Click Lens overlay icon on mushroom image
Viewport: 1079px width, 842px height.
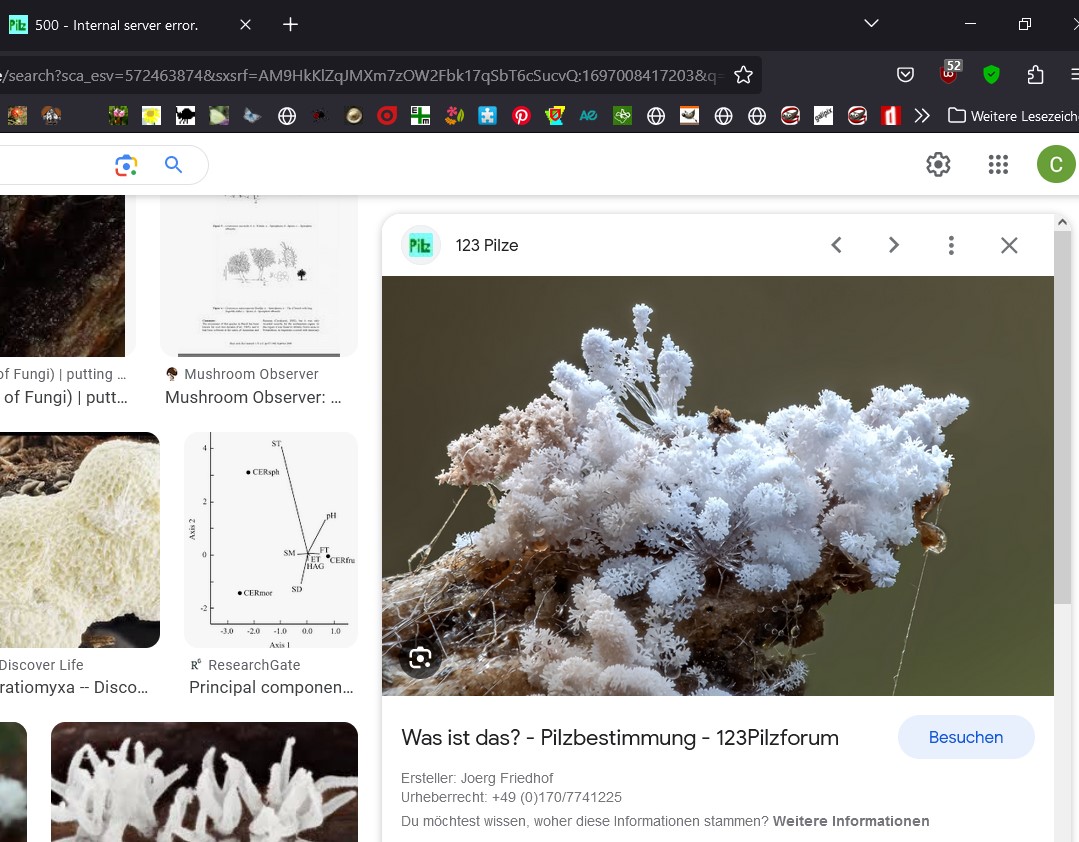pyautogui.click(x=420, y=658)
